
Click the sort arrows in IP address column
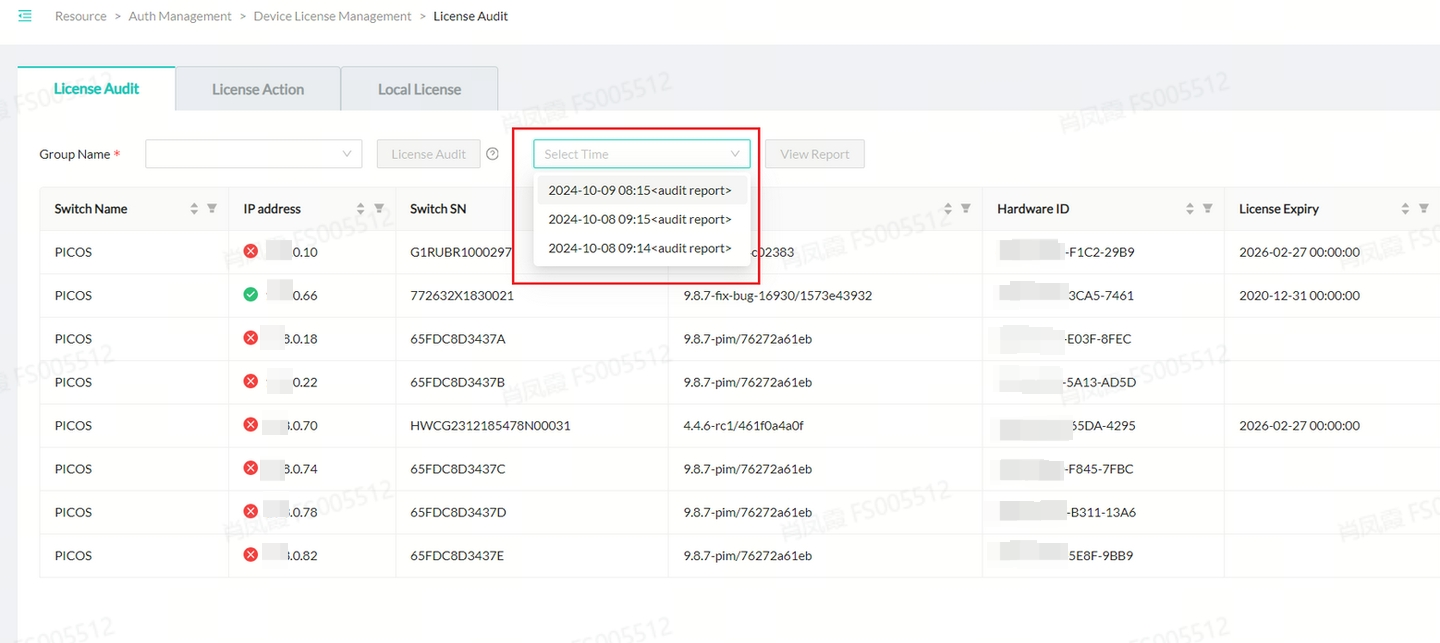pos(361,209)
